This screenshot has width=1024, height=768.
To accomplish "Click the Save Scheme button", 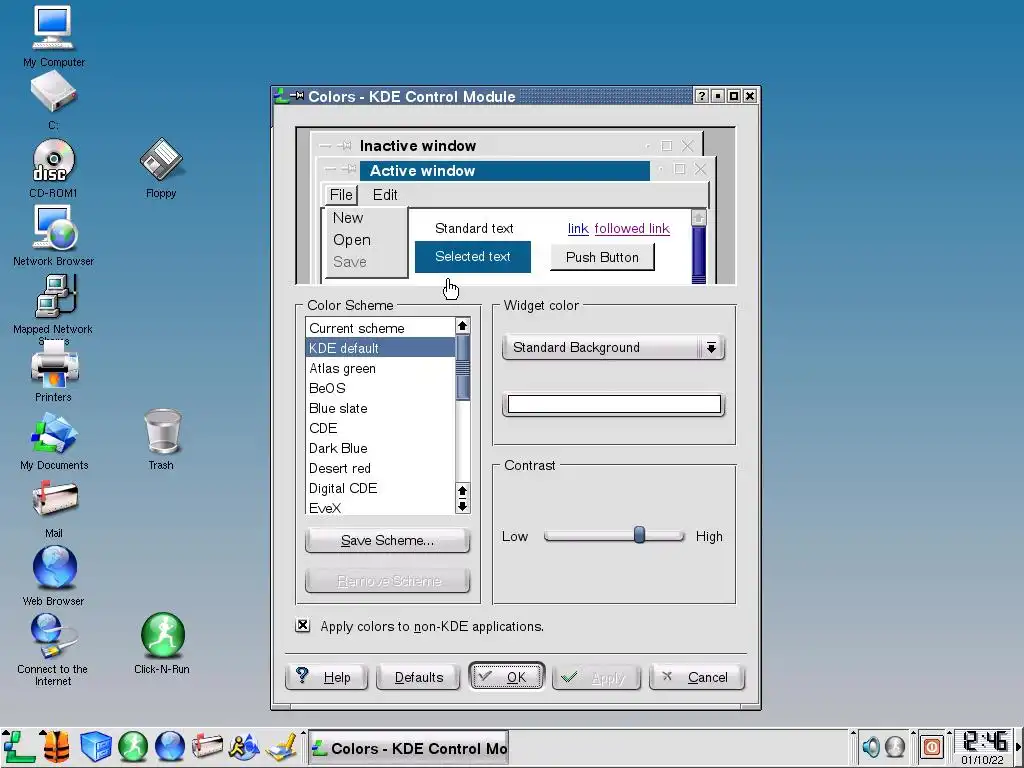I will click(x=387, y=541).
